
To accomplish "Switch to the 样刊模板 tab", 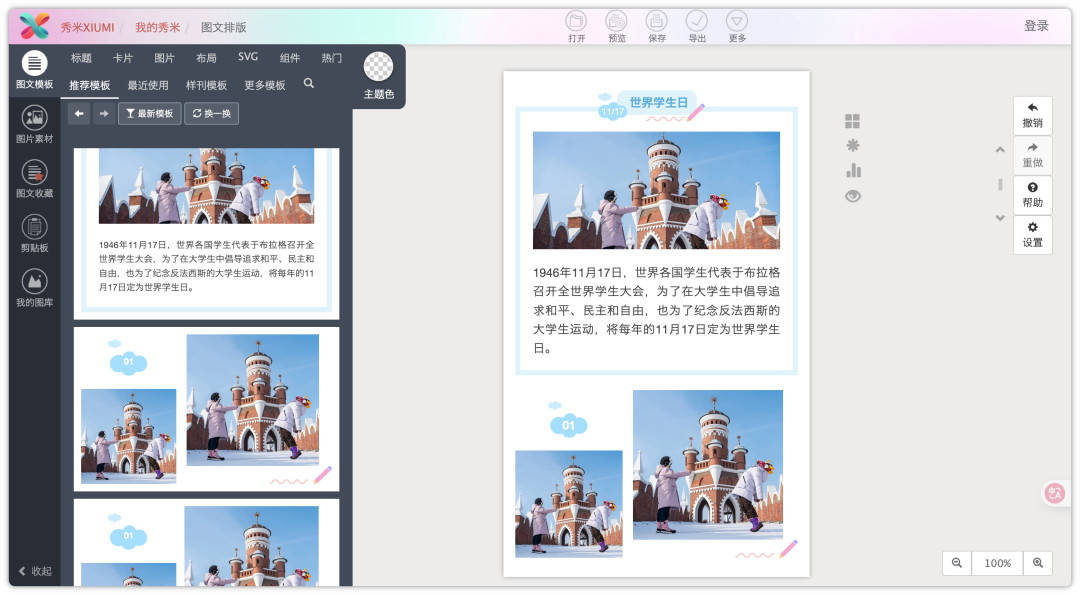I will click(206, 85).
